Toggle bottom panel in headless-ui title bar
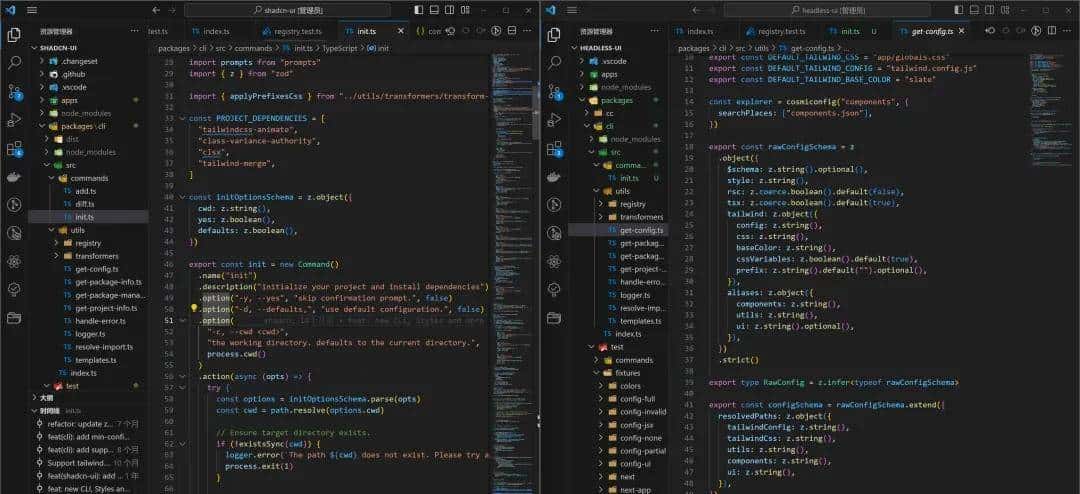The image size is (1080, 494). [974, 10]
